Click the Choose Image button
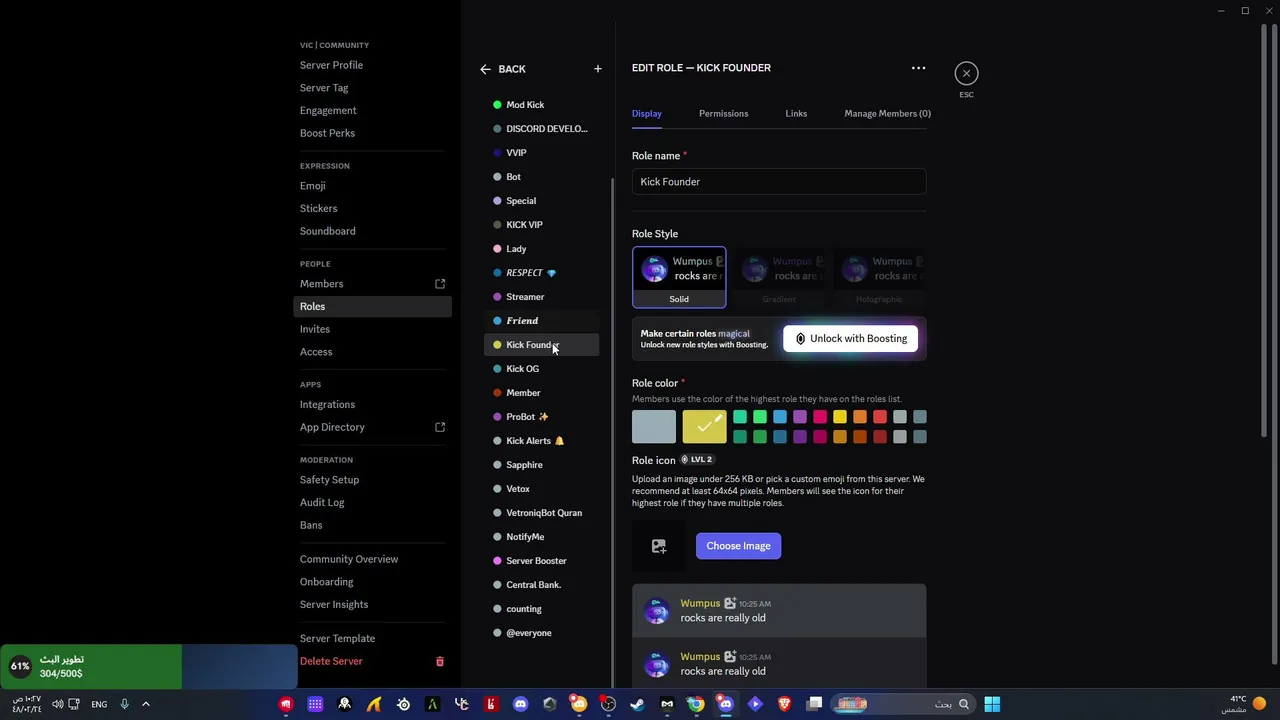Screen dimensions: 1280x720 (738, 546)
